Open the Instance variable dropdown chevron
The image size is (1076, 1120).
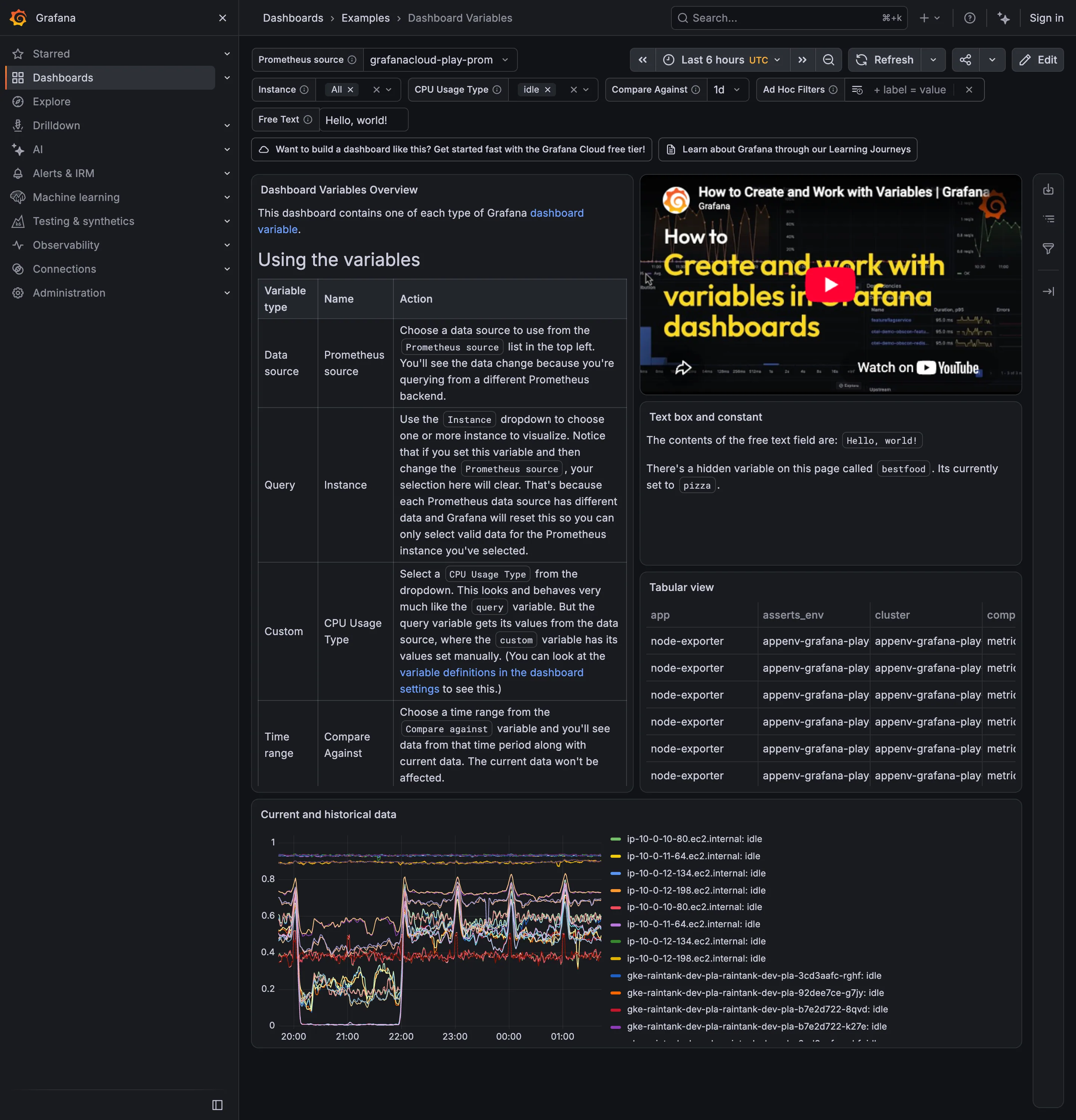pyautogui.click(x=389, y=90)
